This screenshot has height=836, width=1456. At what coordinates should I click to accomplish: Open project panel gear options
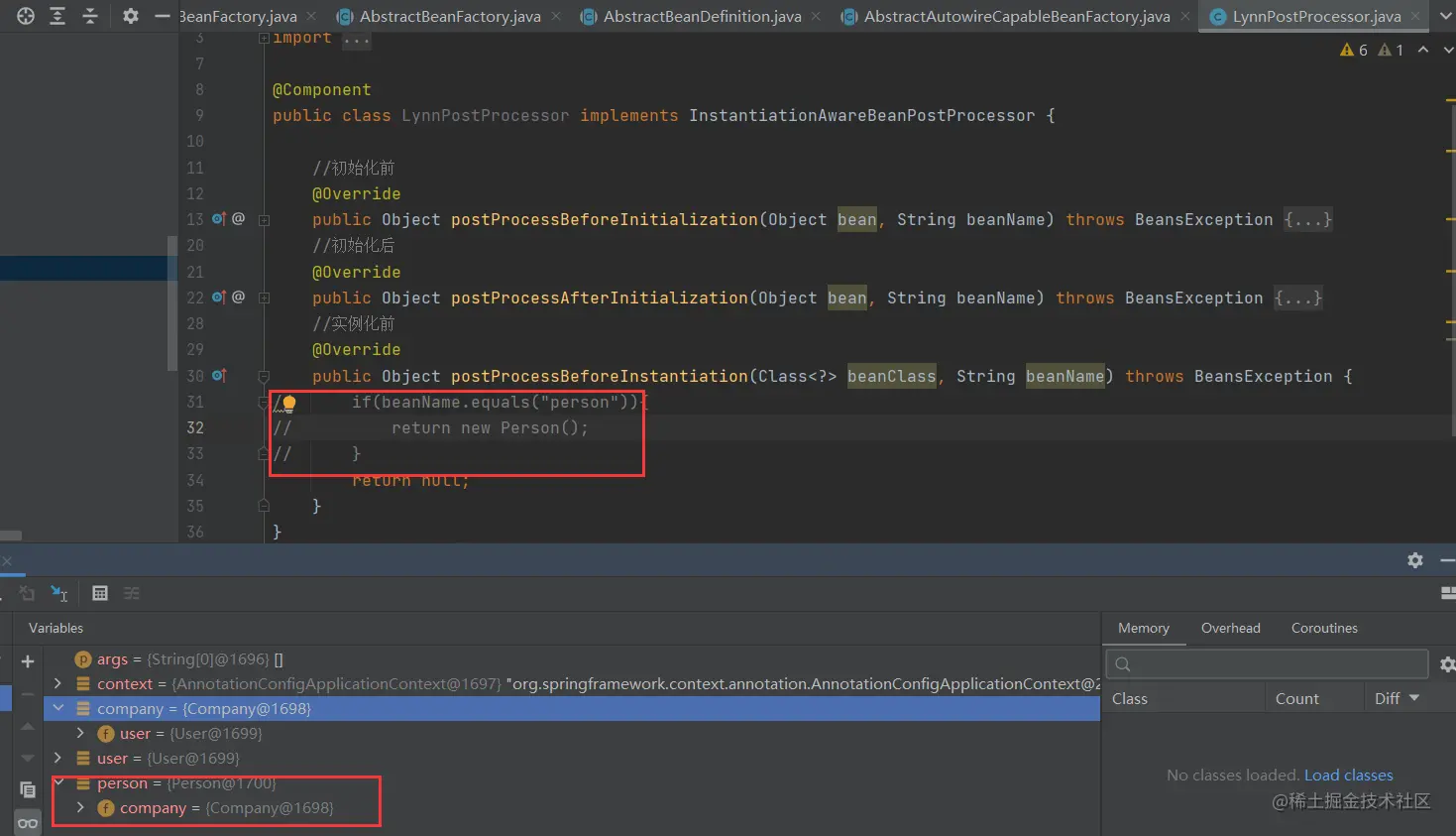point(131,16)
